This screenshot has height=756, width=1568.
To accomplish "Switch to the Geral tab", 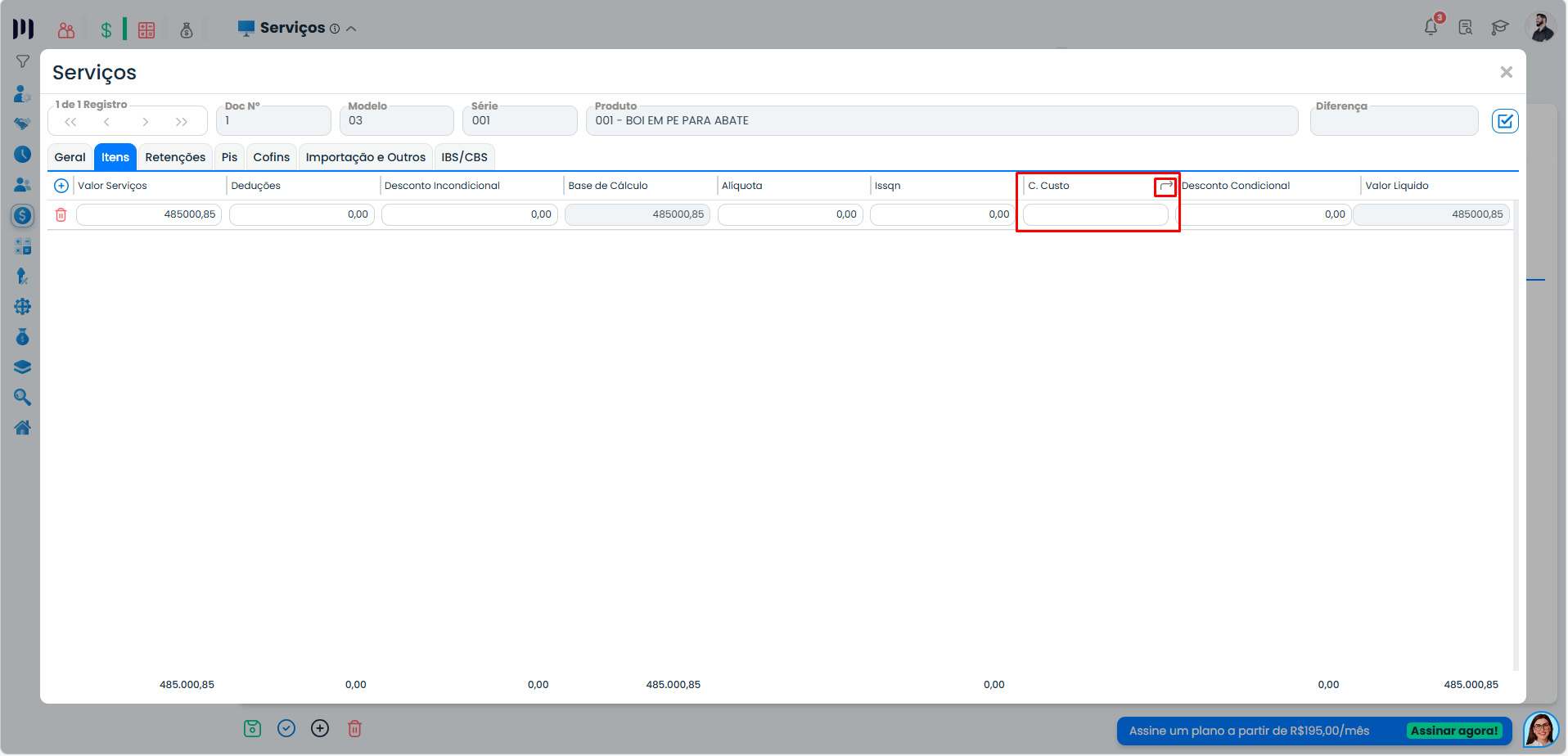I will point(70,157).
